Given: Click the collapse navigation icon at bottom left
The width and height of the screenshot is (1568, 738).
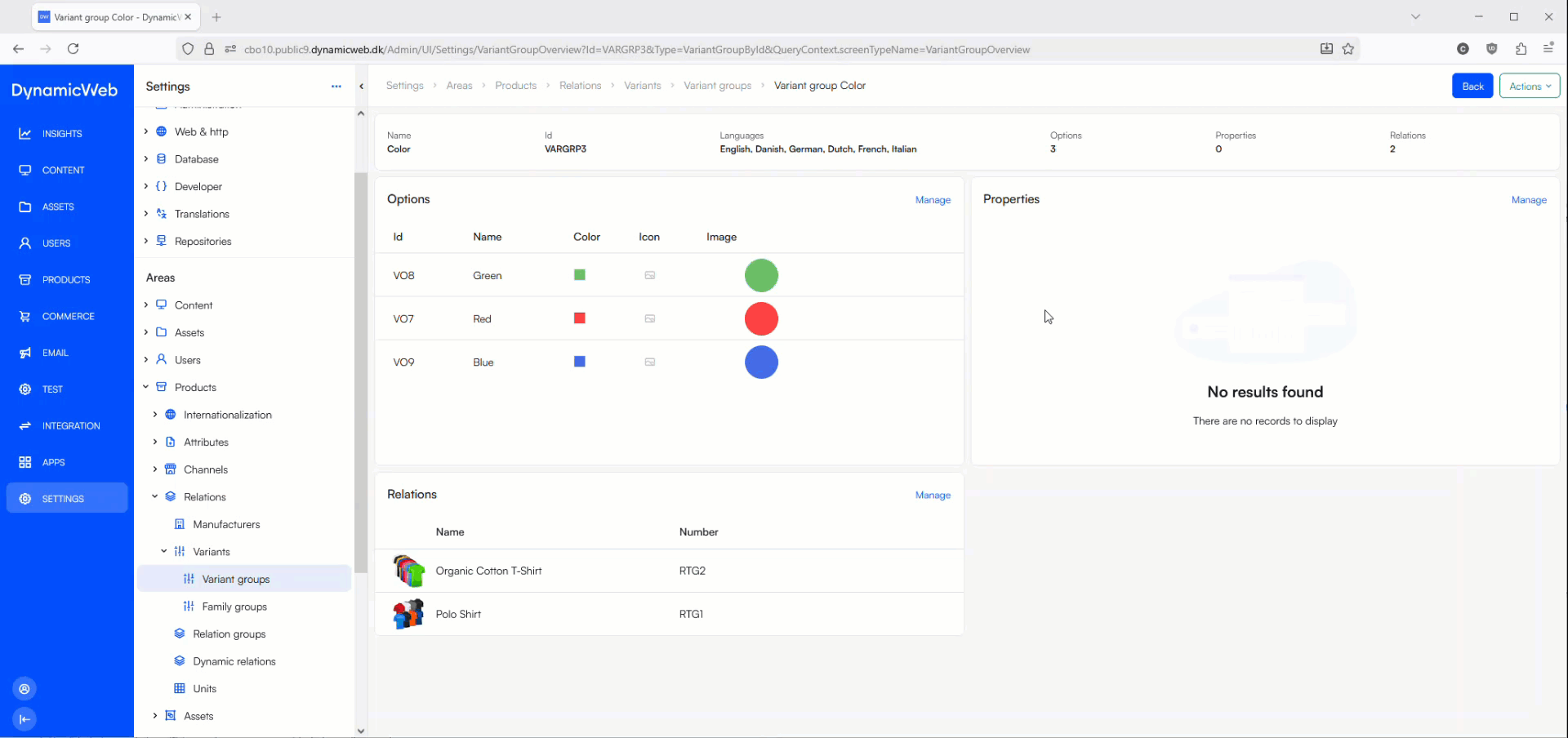Looking at the screenshot, I should [24, 719].
